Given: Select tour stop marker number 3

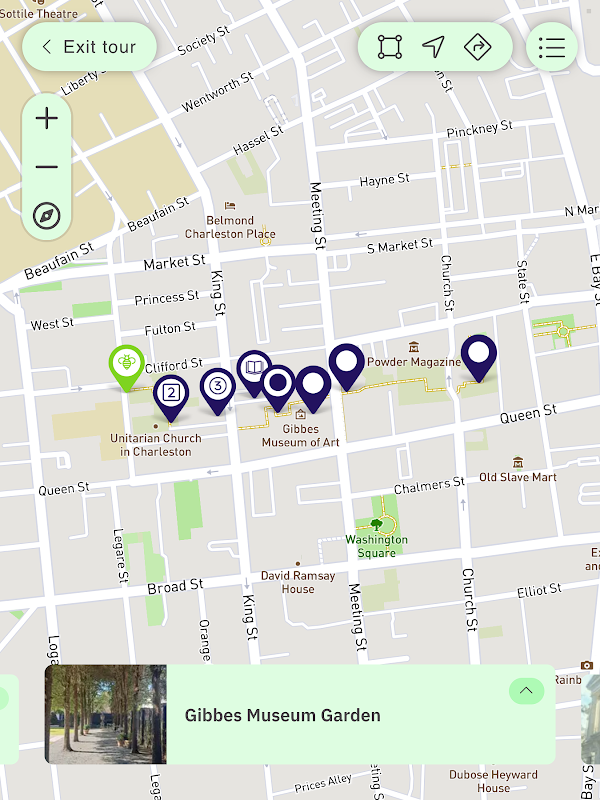Looking at the screenshot, I should point(218,391).
